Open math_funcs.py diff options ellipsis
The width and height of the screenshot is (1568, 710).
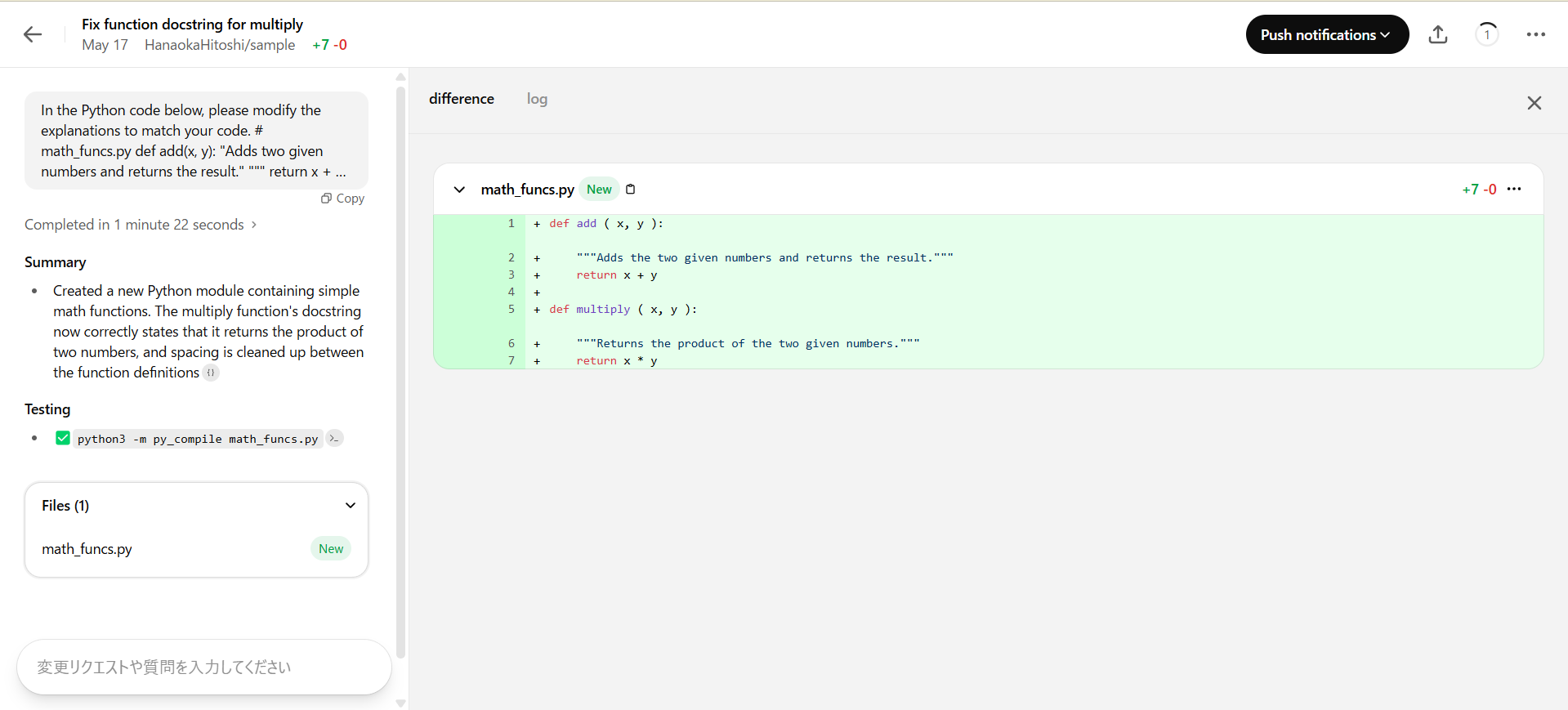(x=1514, y=189)
